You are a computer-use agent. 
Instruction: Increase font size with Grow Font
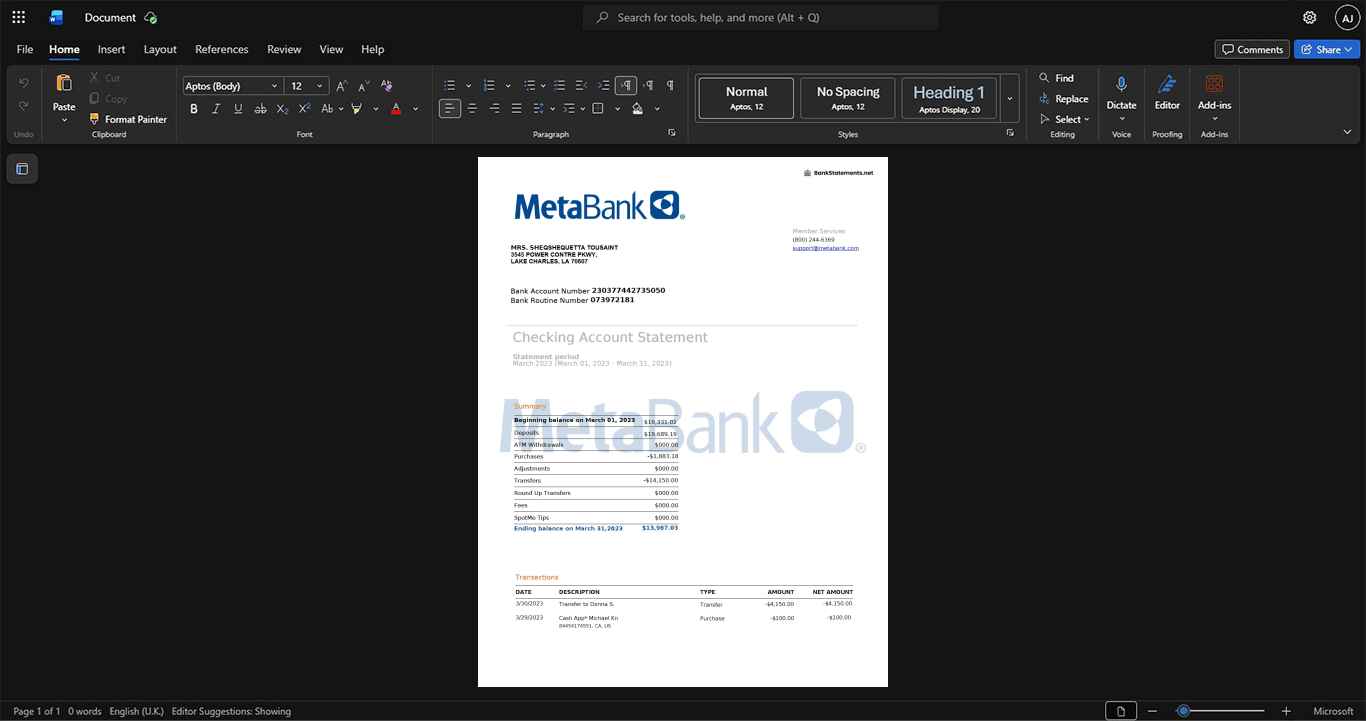(x=342, y=86)
